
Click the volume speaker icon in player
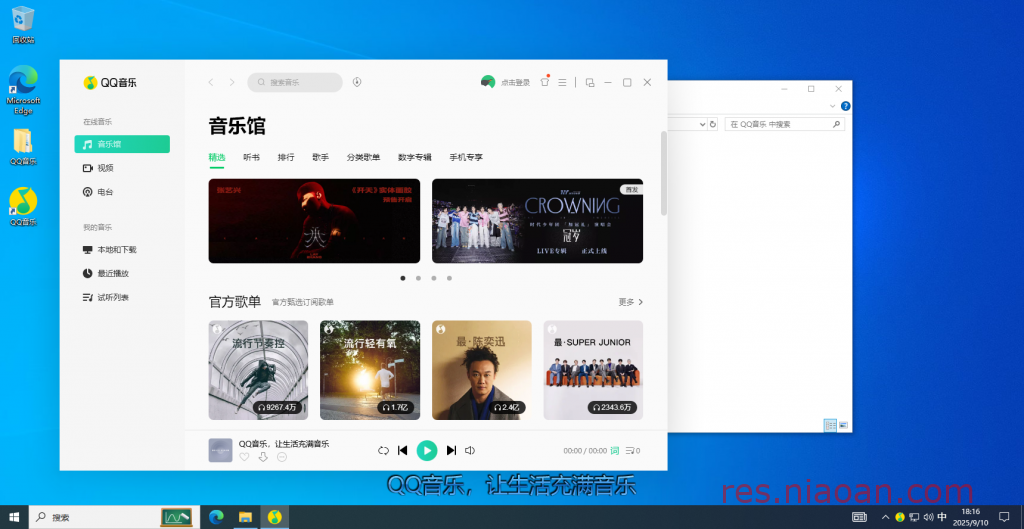click(x=470, y=451)
